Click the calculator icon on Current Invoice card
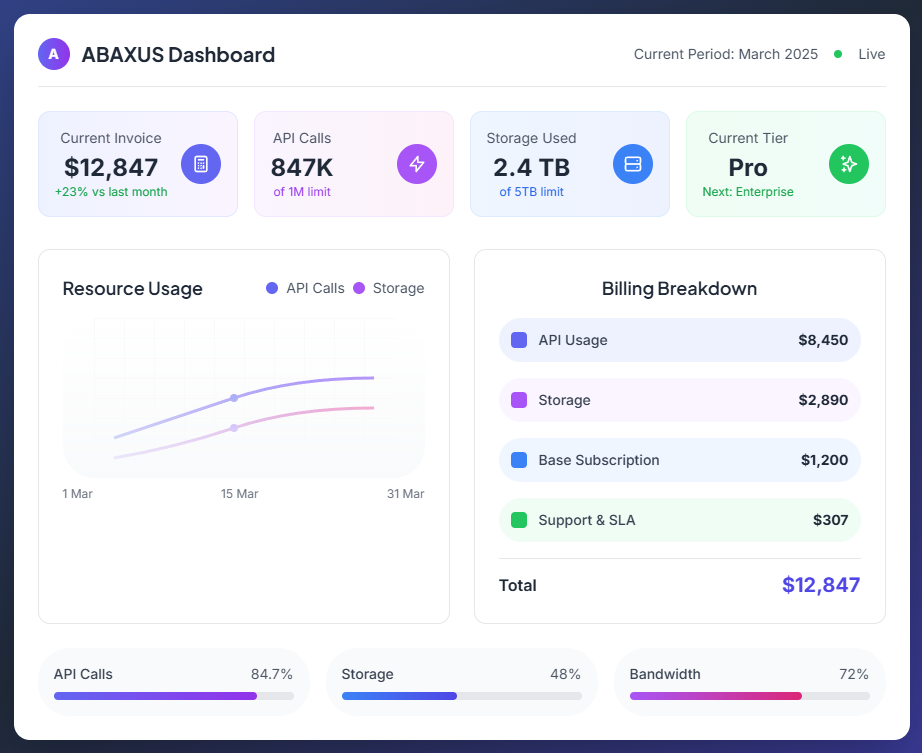Screen dimensions: 922x753 point(201,164)
